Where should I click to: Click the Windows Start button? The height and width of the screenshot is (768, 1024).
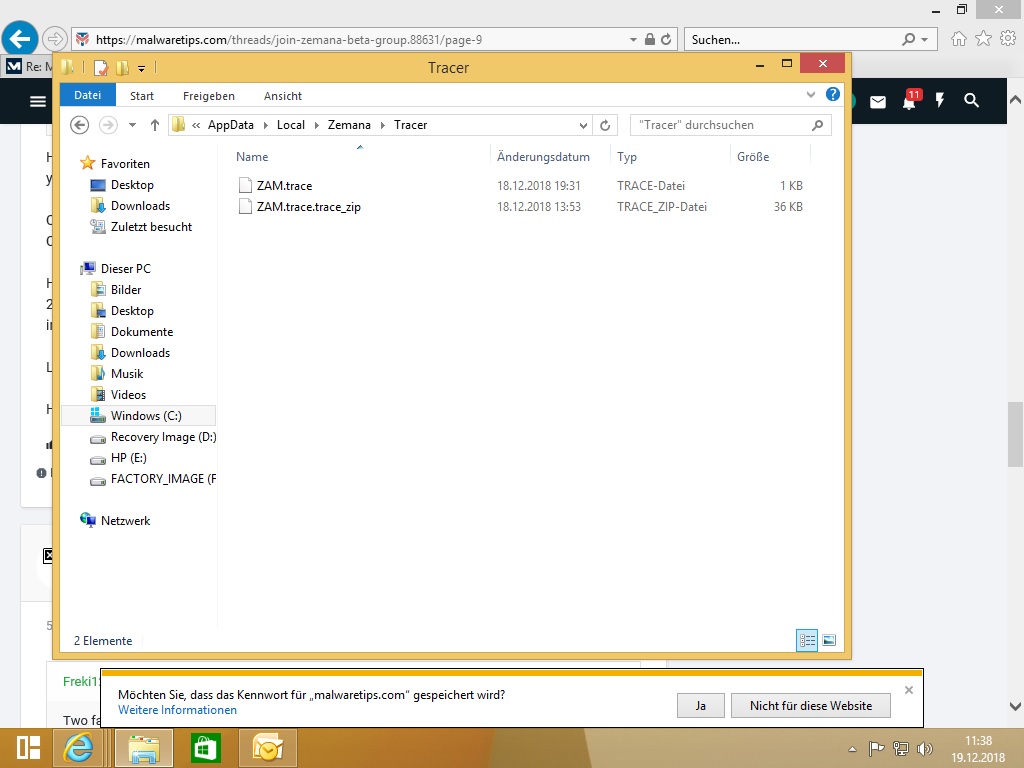point(28,748)
